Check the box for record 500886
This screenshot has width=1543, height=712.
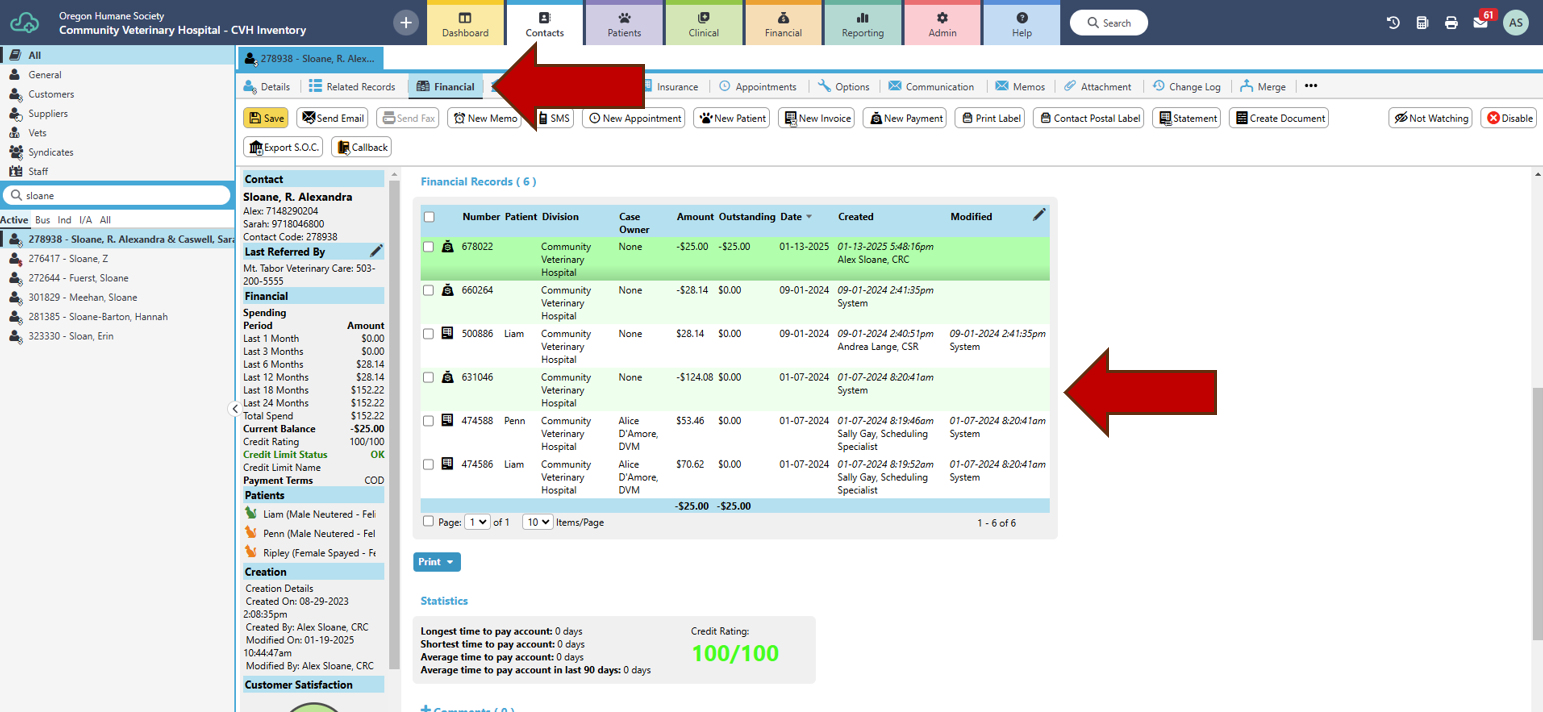point(429,334)
